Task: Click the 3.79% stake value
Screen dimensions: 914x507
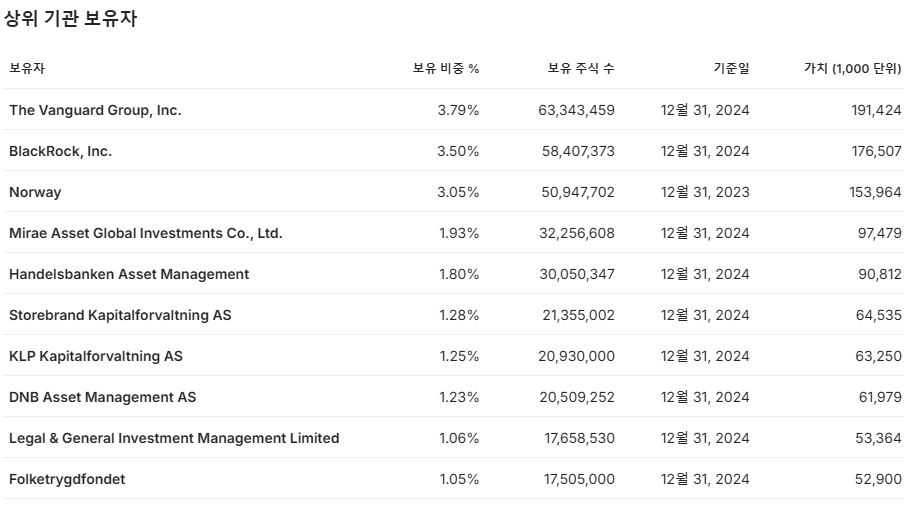Action: coord(458,110)
